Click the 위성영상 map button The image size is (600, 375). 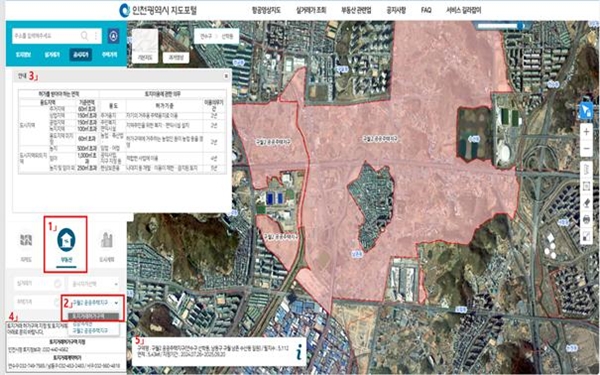[x=176, y=57]
